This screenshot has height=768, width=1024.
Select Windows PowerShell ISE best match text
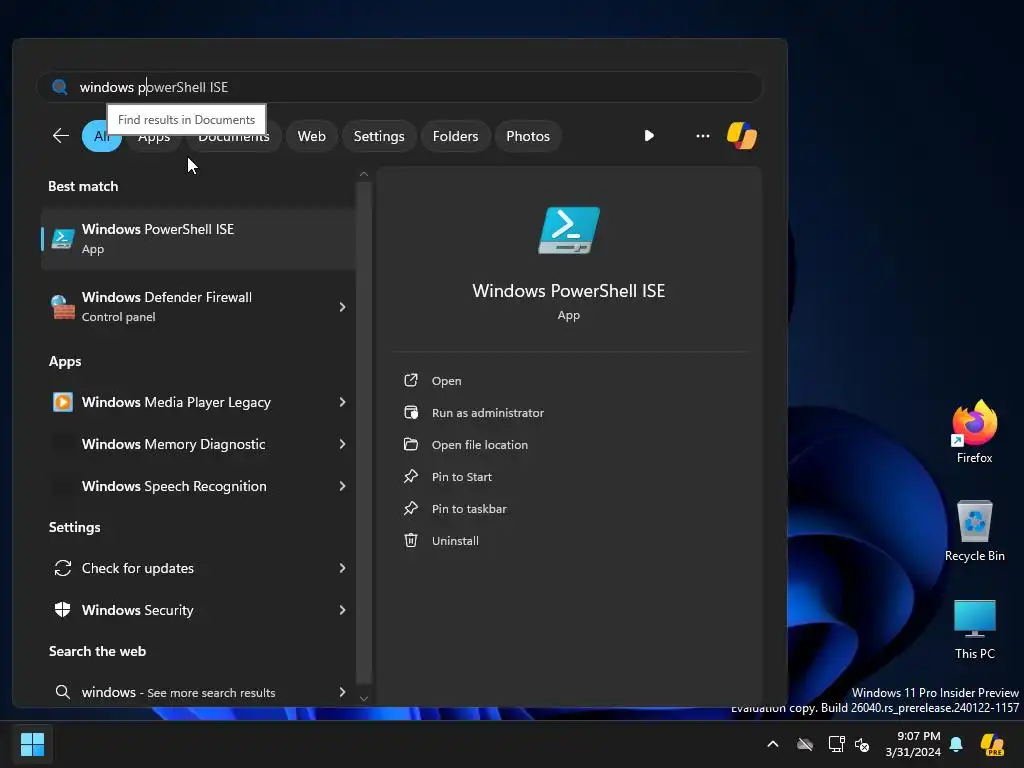[157, 229]
